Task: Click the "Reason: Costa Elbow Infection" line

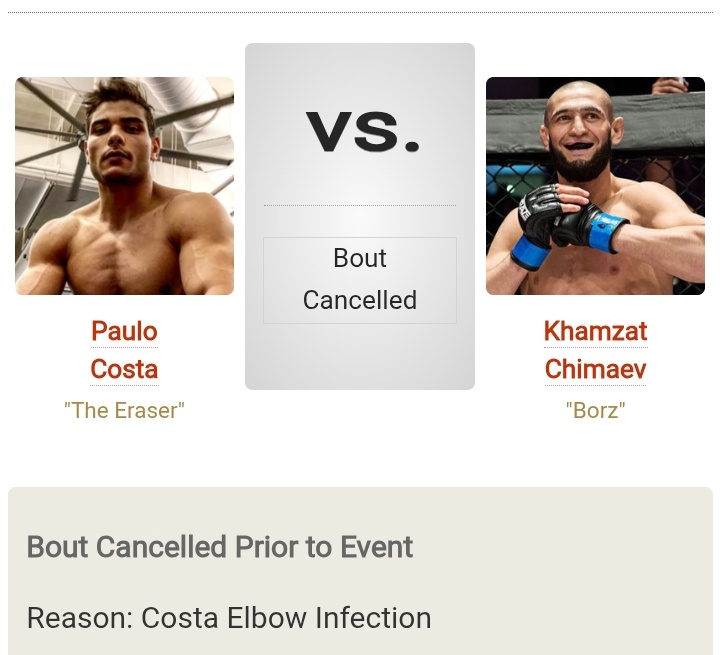Action: point(229,618)
